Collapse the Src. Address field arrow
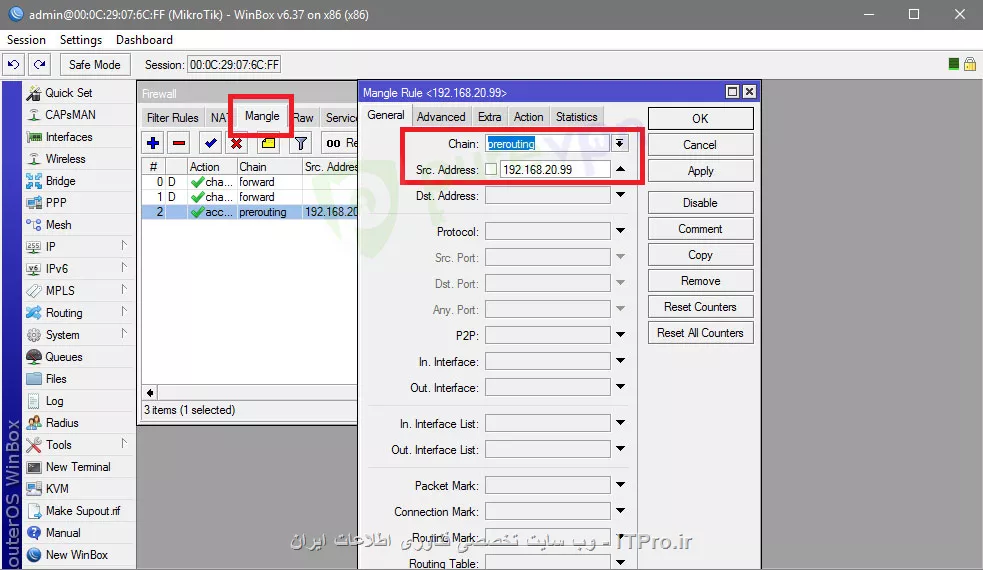The image size is (983, 570). point(620,169)
